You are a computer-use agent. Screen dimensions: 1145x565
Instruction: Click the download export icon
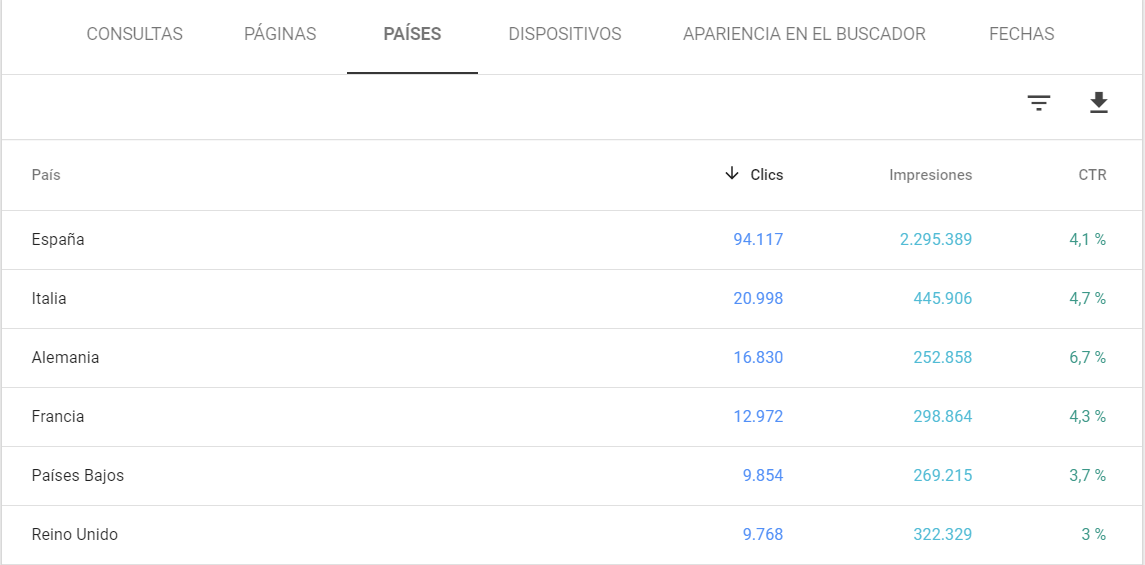point(1099,103)
